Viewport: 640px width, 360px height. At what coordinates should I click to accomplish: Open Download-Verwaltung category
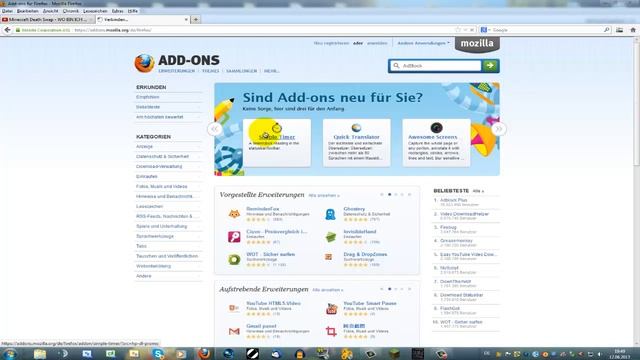point(159,167)
